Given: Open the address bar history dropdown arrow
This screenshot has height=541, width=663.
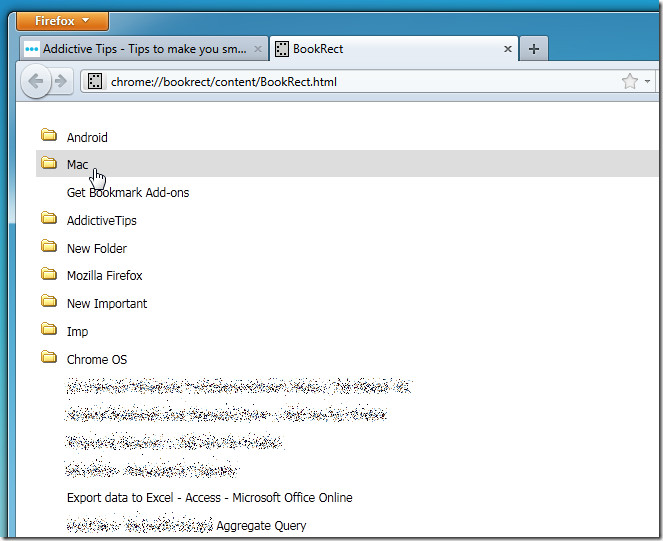Looking at the screenshot, I should (647, 81).
